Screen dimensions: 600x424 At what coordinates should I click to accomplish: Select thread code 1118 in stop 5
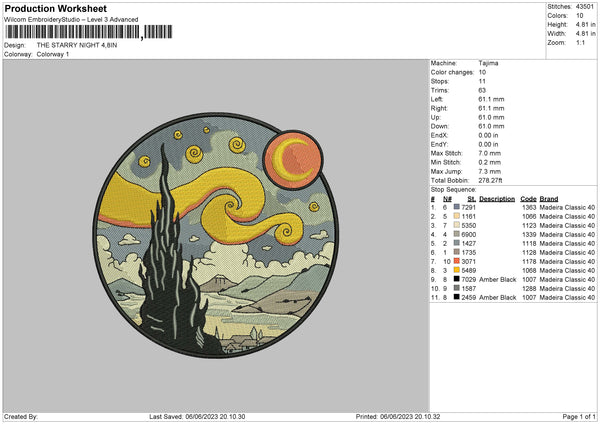pyautogui.click(x=529, y=243)
